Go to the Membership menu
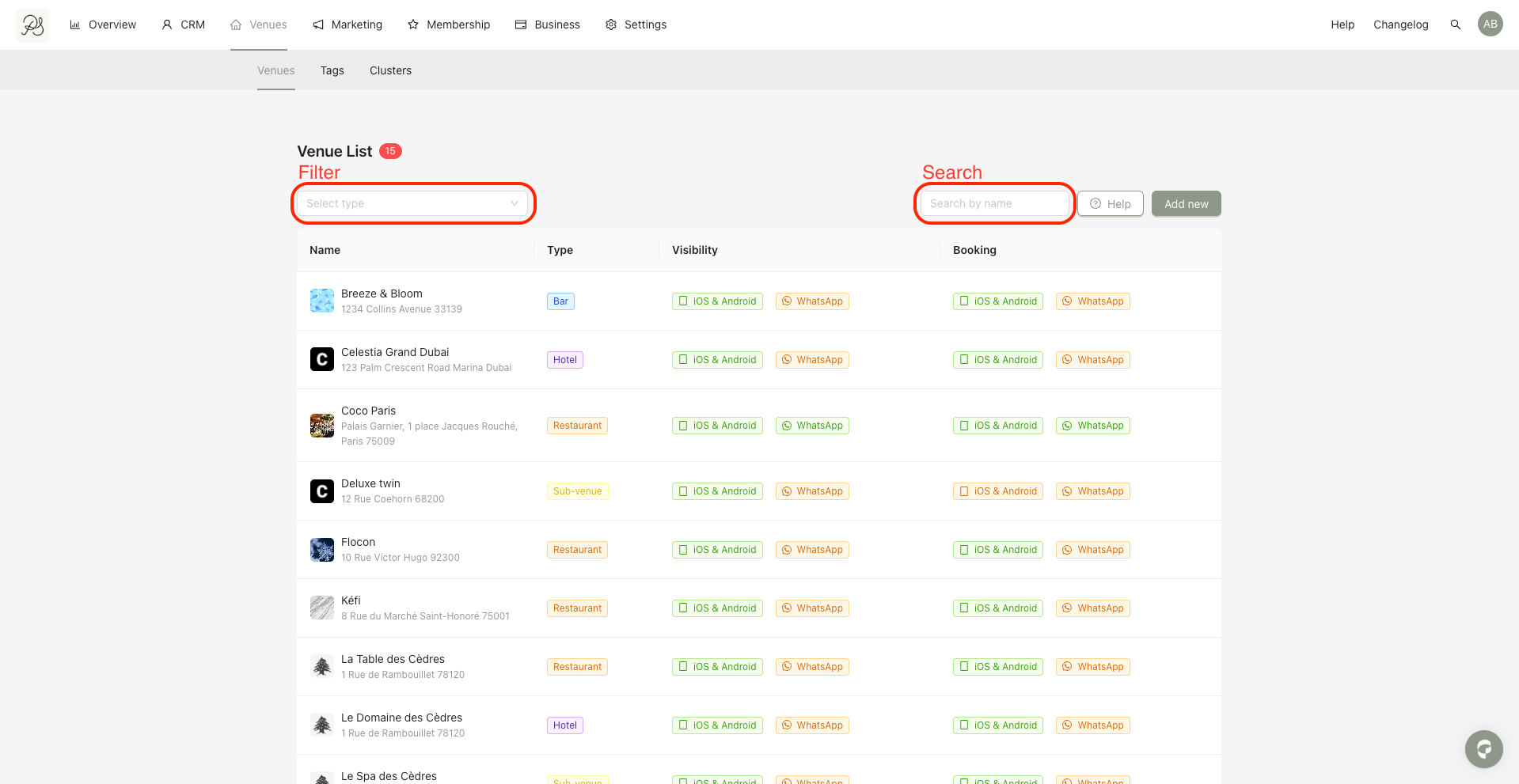 click(x=449, y=25)
